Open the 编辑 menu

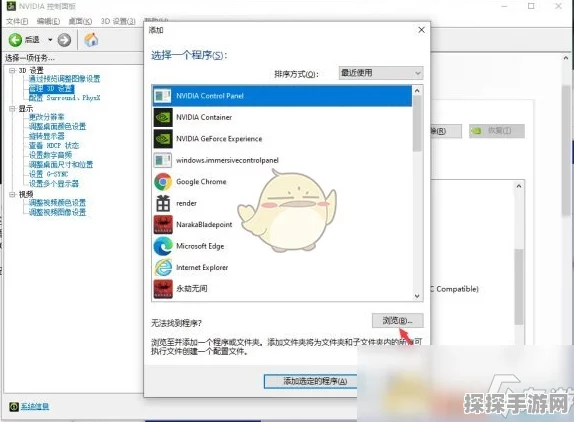[x=48, y=21]
